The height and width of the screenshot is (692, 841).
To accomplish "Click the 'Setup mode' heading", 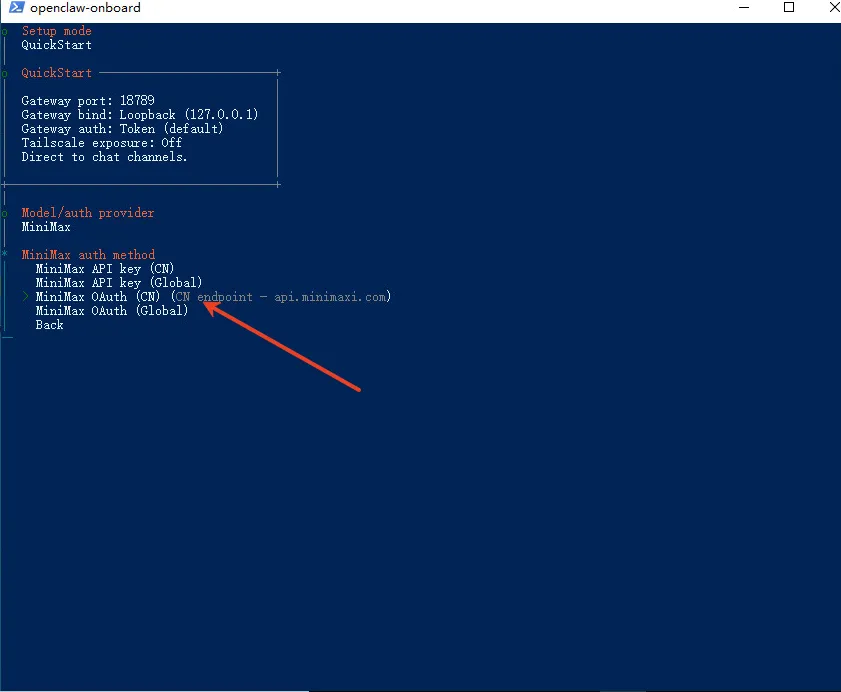I will click(56, 31).
